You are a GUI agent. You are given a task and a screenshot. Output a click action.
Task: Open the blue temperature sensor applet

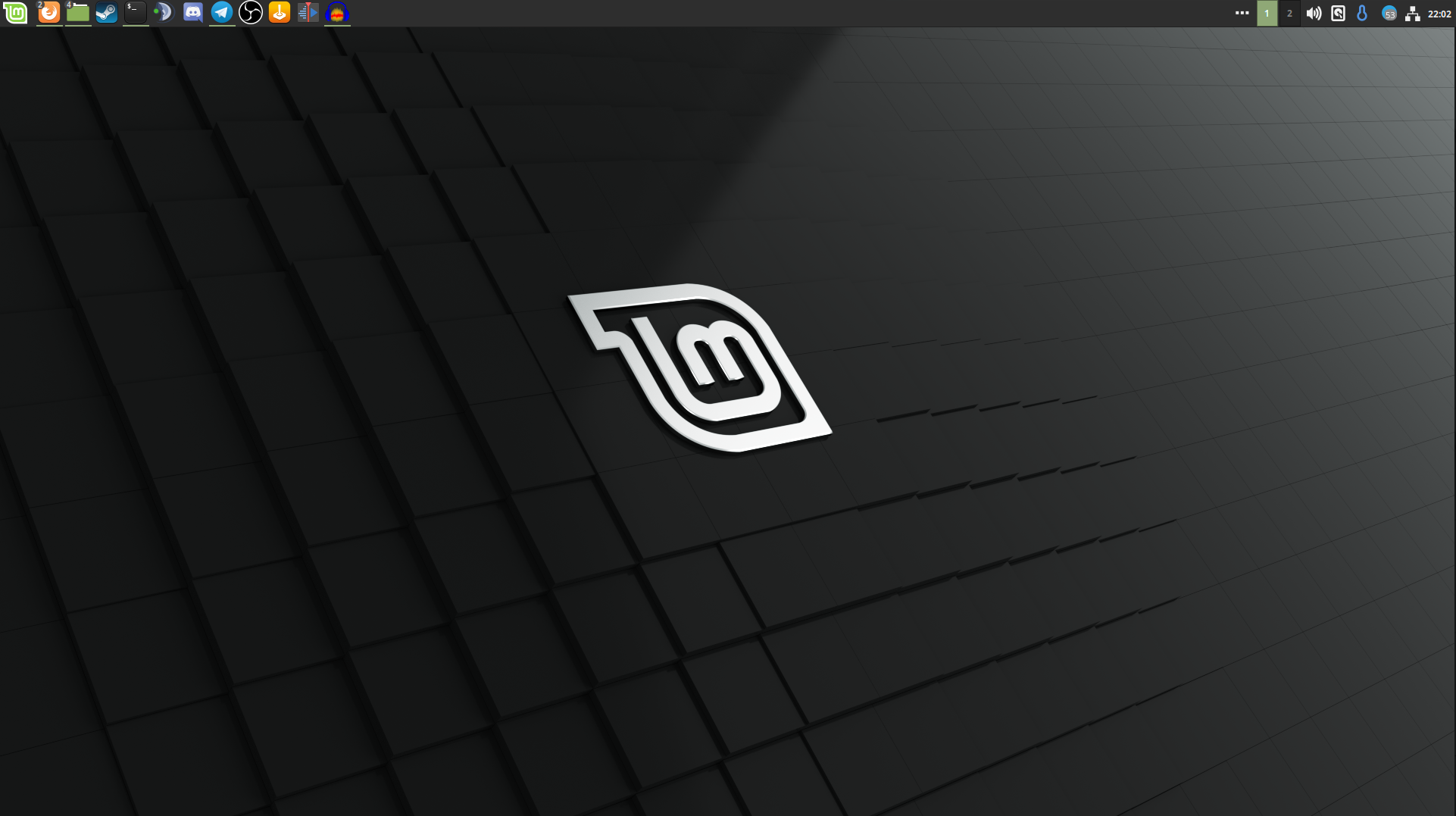(x=1362, y=14)
